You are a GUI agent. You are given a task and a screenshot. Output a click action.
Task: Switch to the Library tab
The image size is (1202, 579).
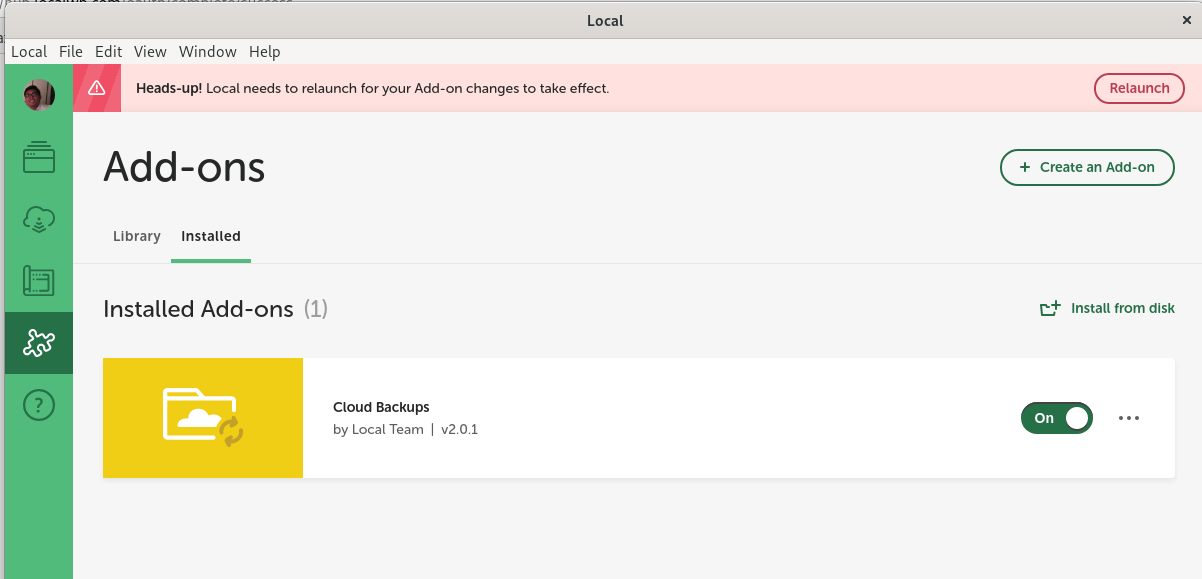tap(137, 236)
